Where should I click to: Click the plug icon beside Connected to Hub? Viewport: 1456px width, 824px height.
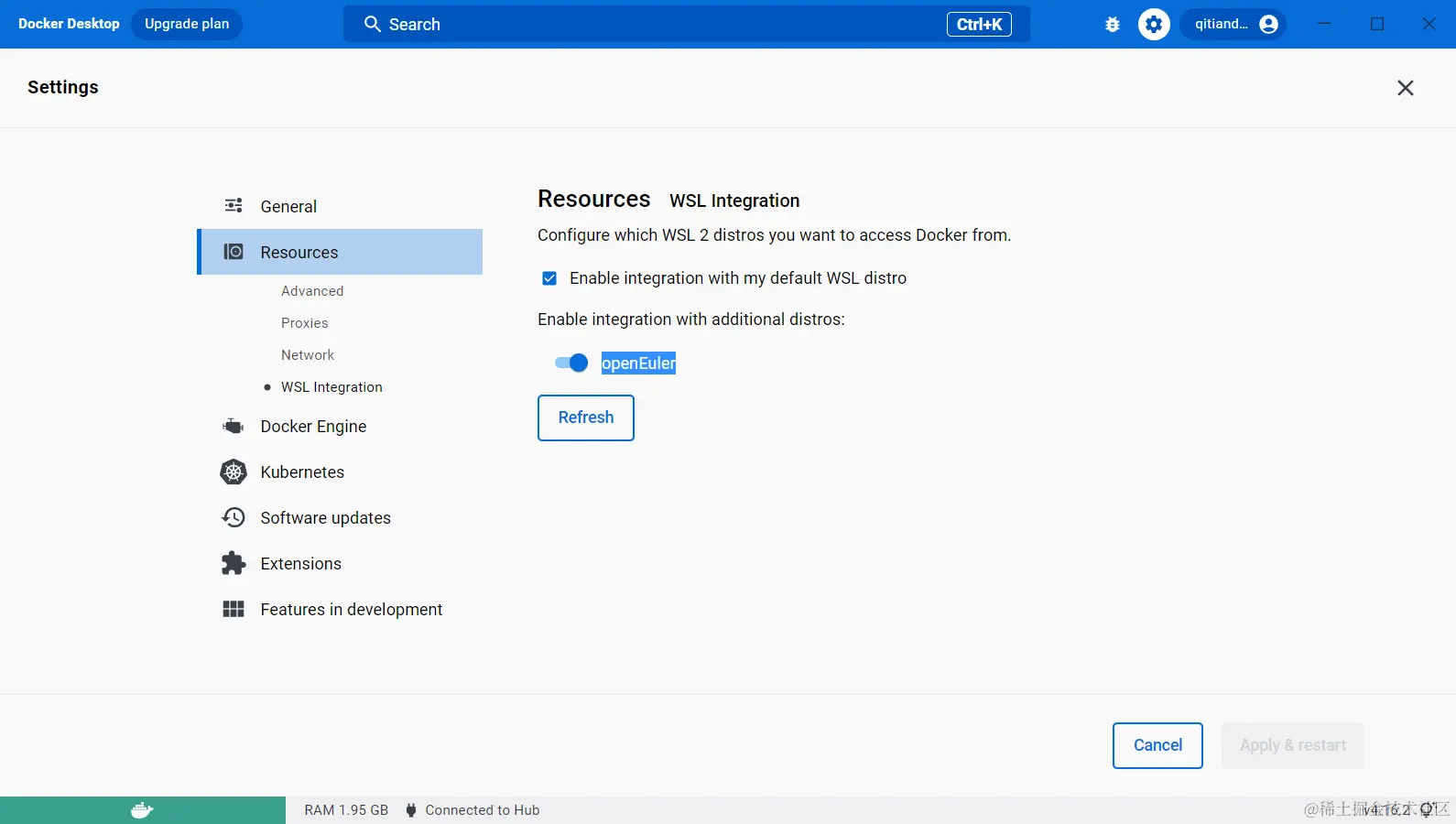click(411, 810)
